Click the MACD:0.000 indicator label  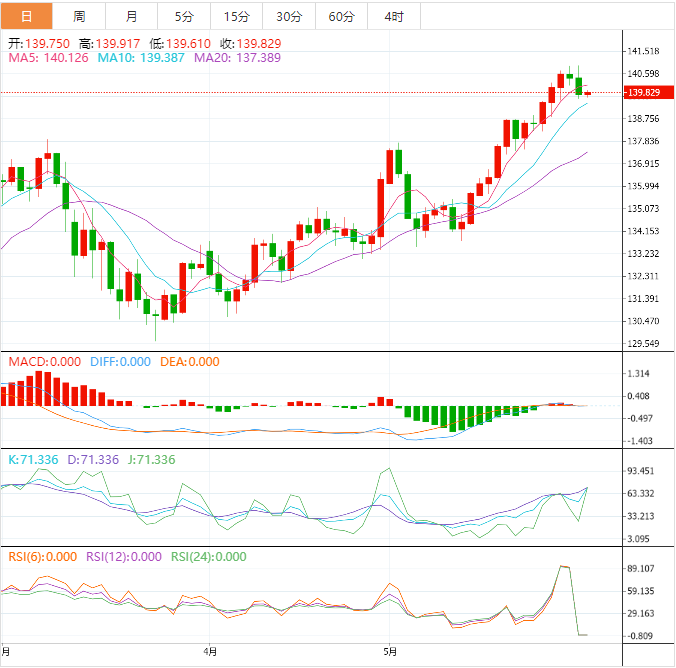click(x=45, y=362)
